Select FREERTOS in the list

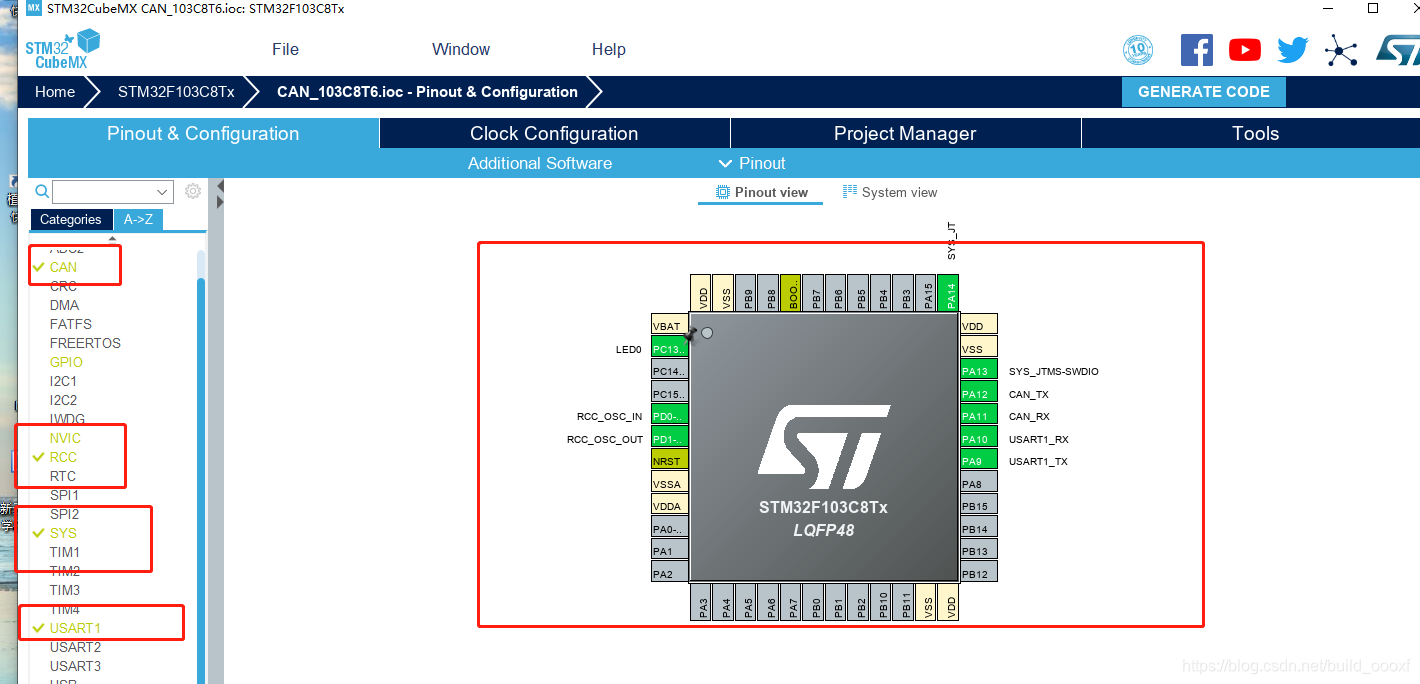85,343
